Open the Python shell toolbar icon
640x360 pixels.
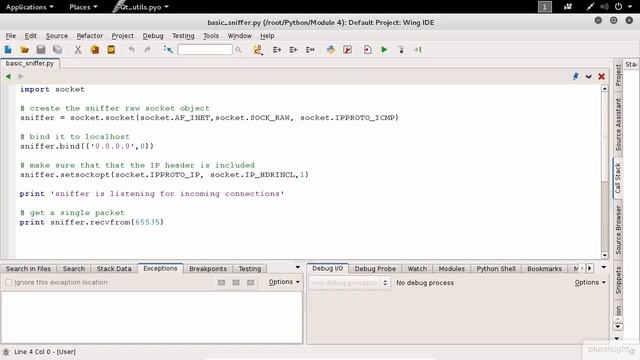tap(331, 50)
